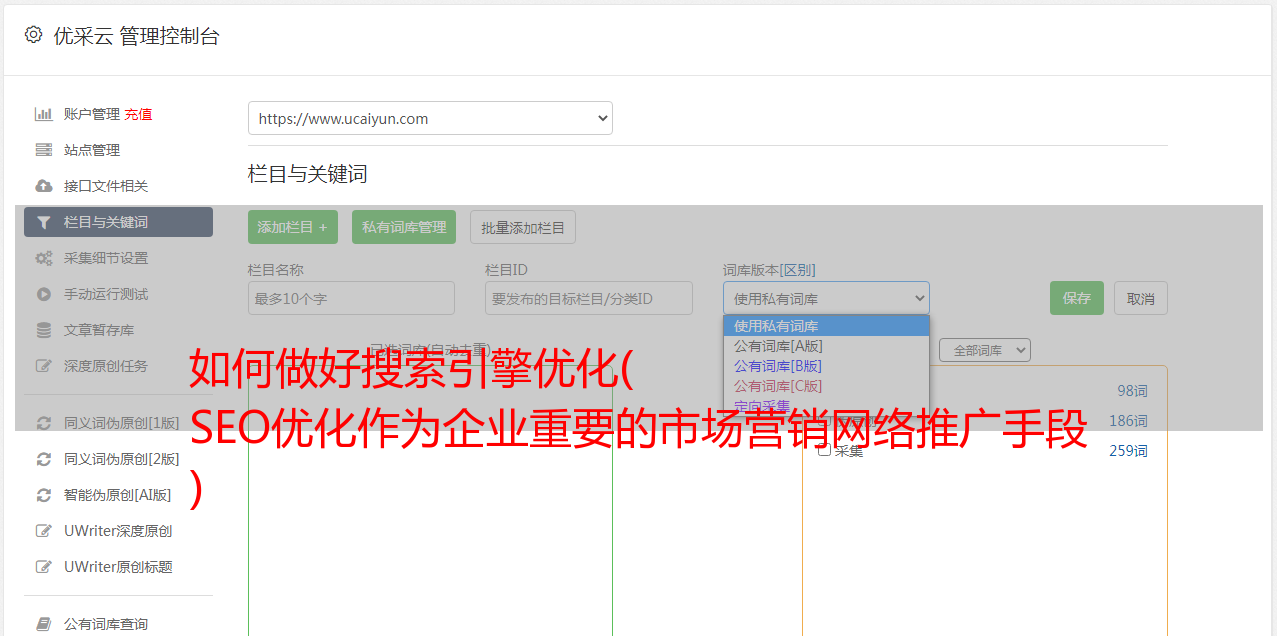The height and width of the screenshot is (636, 1277).
Task: Click the 批量添加栏目 button
Action: [x=523, y=227]
